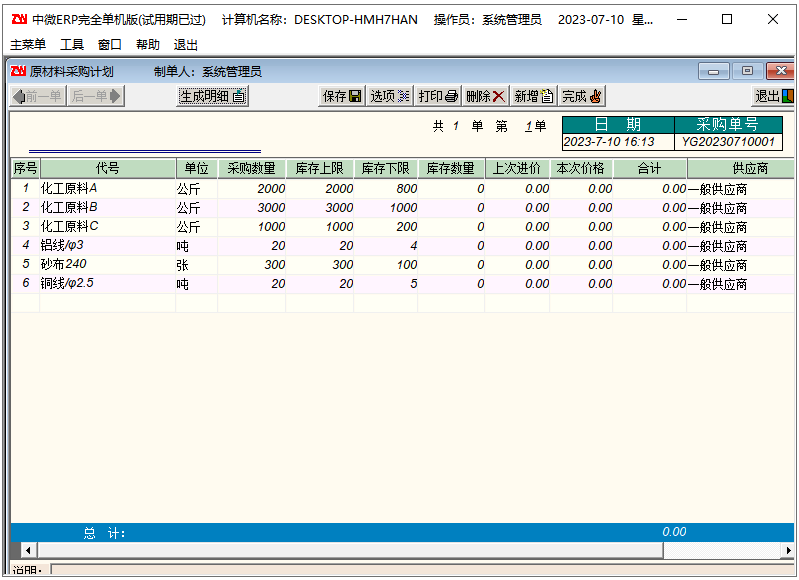Click 本次价格 0.00 for 化工原料C
Image resolution: width=799 pixels, height=580 pixels.
(581, 226)
